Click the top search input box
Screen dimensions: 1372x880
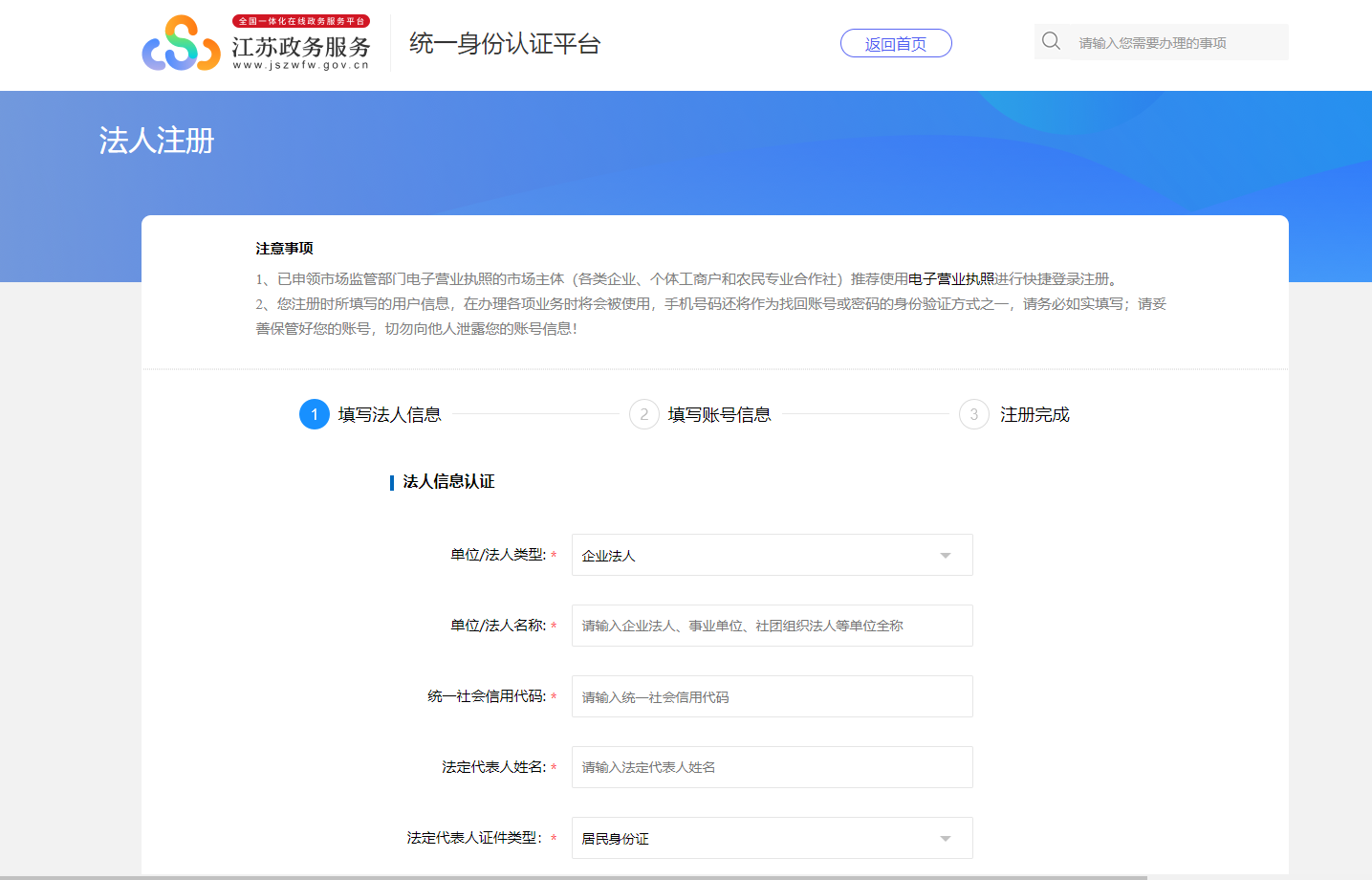pyautogui.click(x=1176, y=43)
